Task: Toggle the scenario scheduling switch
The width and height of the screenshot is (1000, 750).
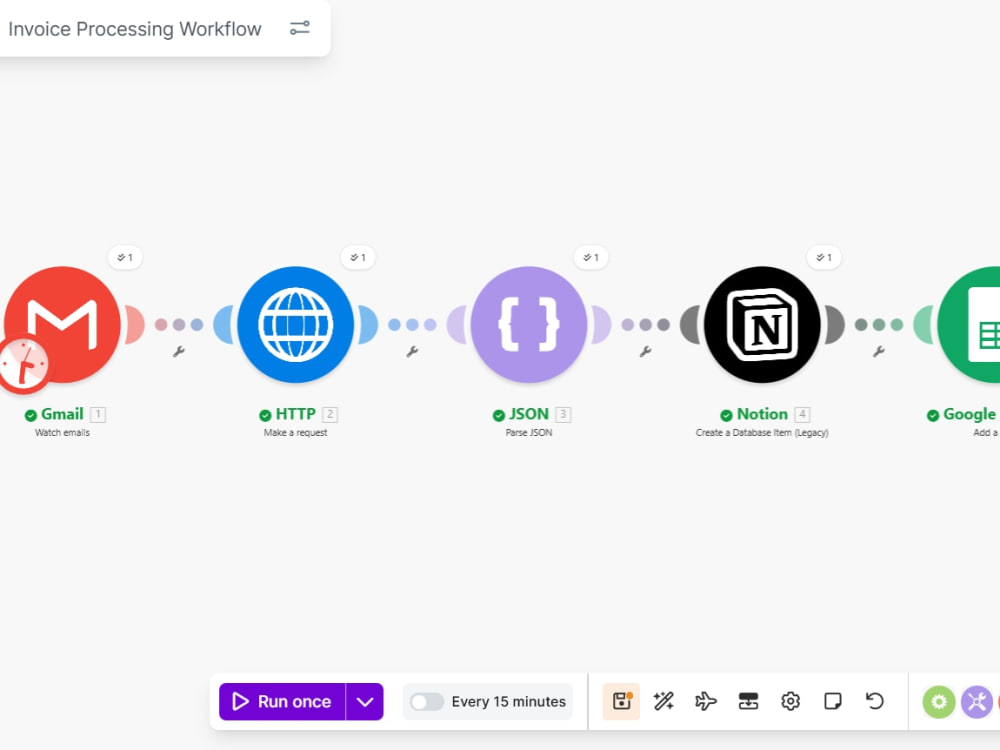Action: coord(427,702)
